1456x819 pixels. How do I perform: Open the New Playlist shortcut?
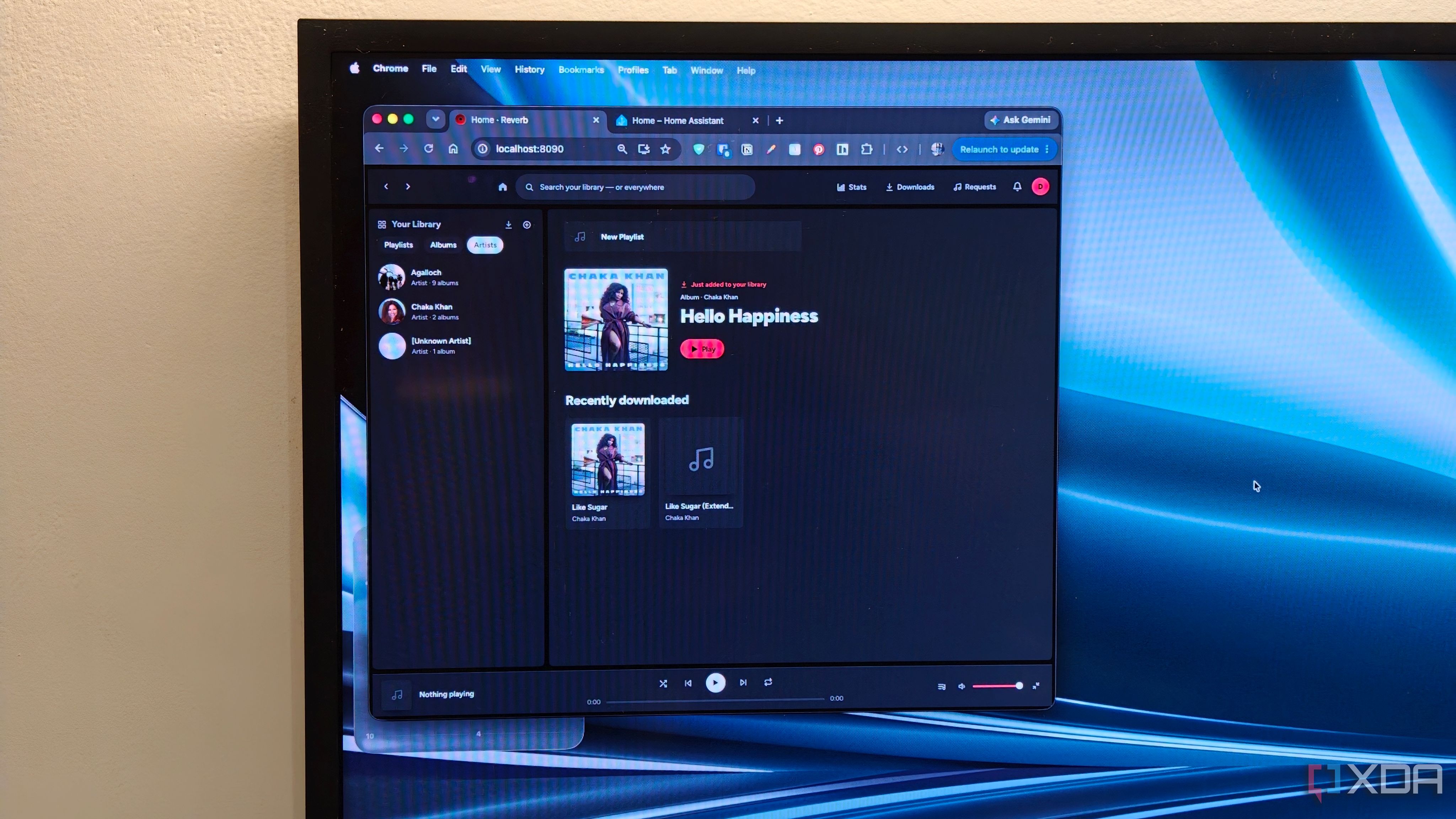pyautogui.click(x=682, y=237)
